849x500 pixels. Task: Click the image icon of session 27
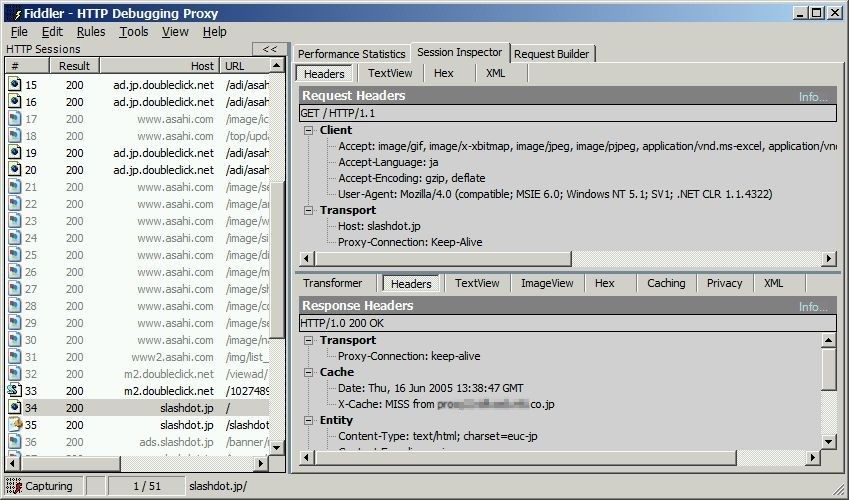(x=15, y=288)
